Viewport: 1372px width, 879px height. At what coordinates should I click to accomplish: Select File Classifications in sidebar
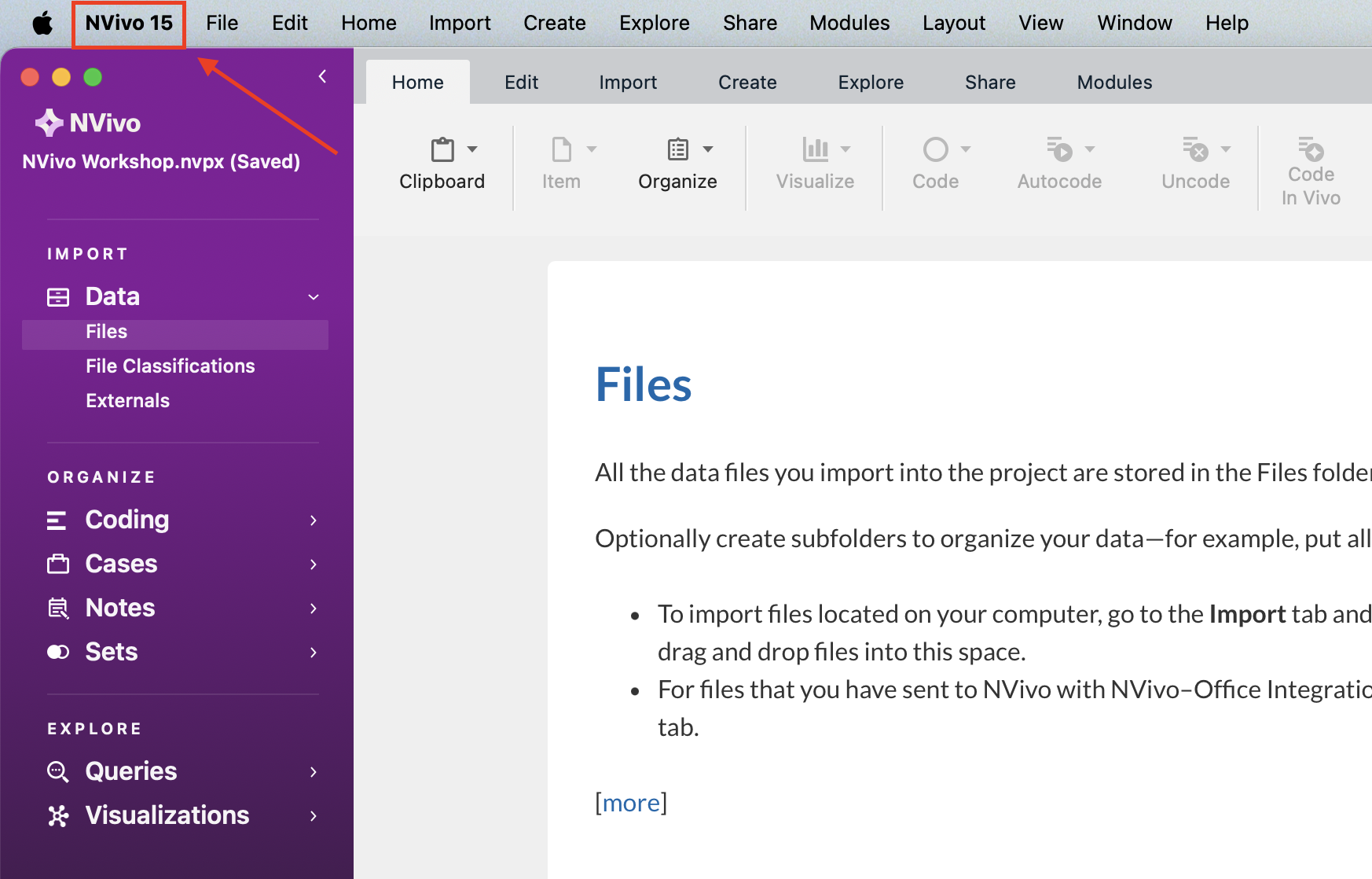pos(171,366)
